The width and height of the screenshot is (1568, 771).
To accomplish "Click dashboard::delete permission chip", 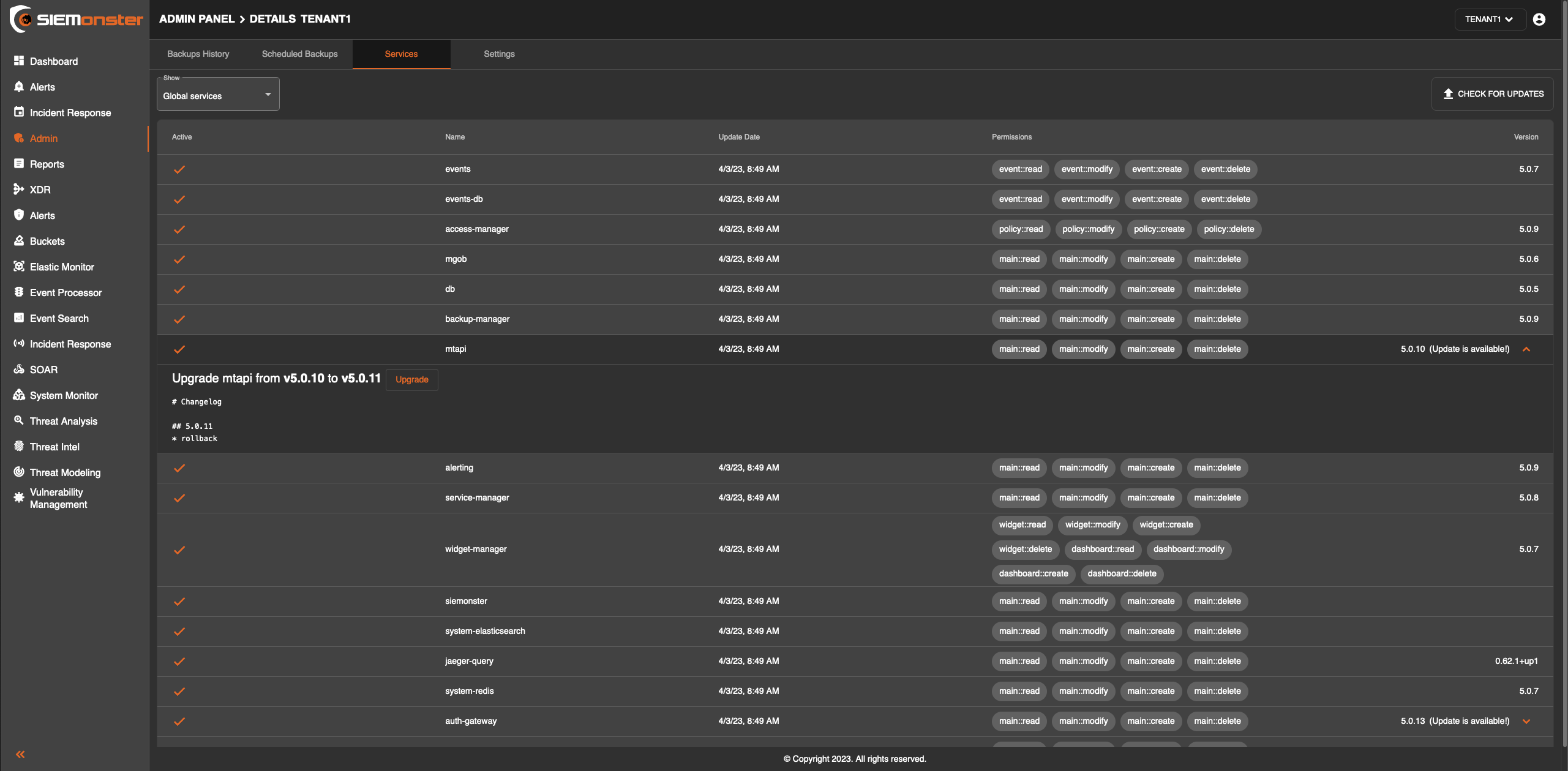I will point(1122,574).
